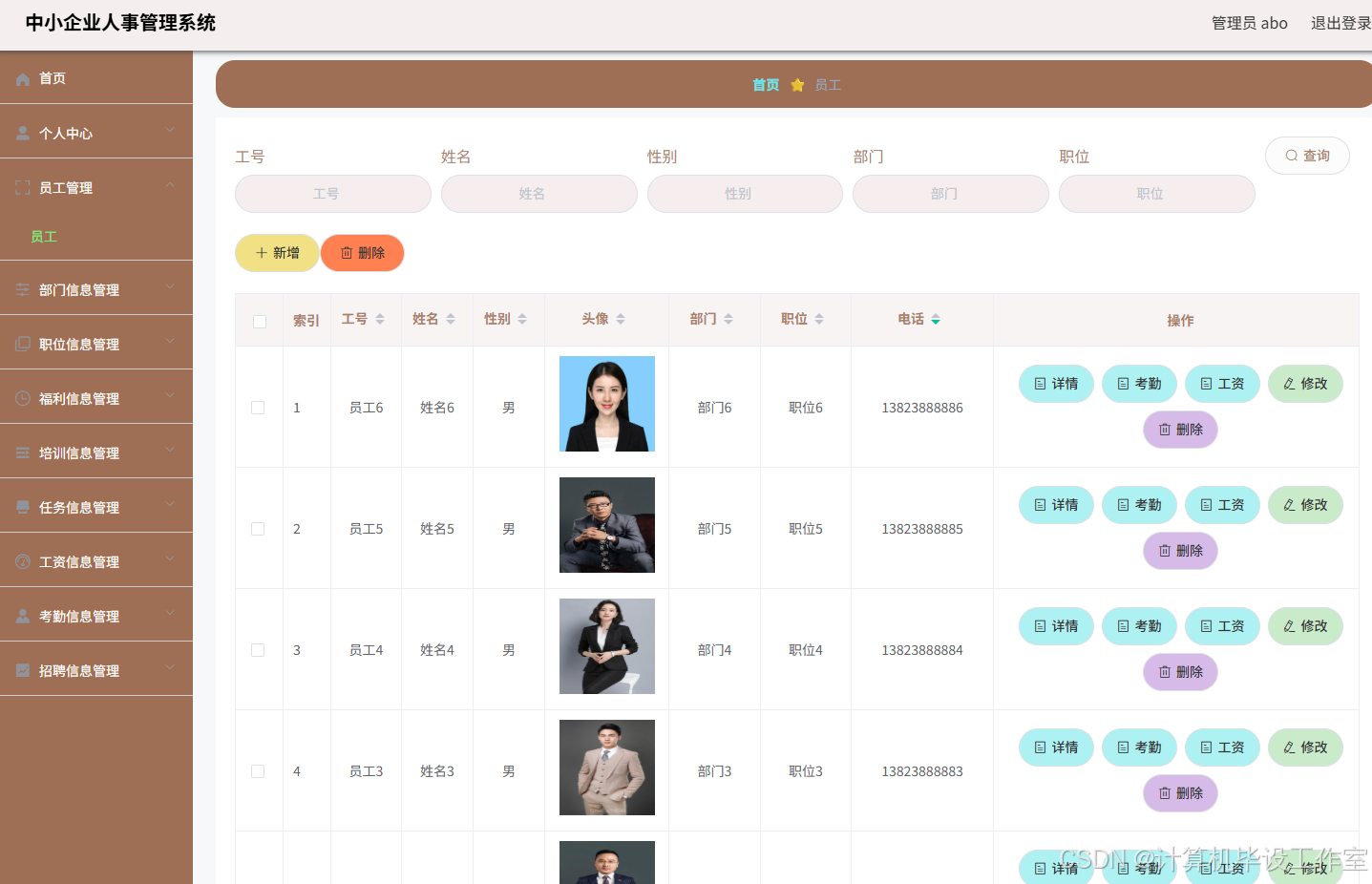Focus the 职位 search field
This screenshot has width=1372, height=884.
click(x=1157, y=194)
